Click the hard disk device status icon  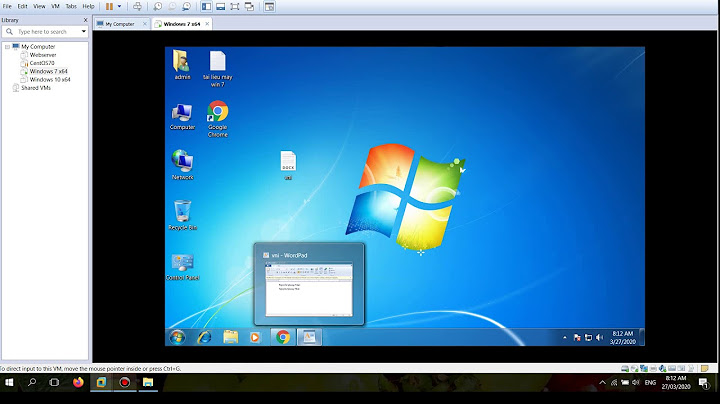coord(625,368)
